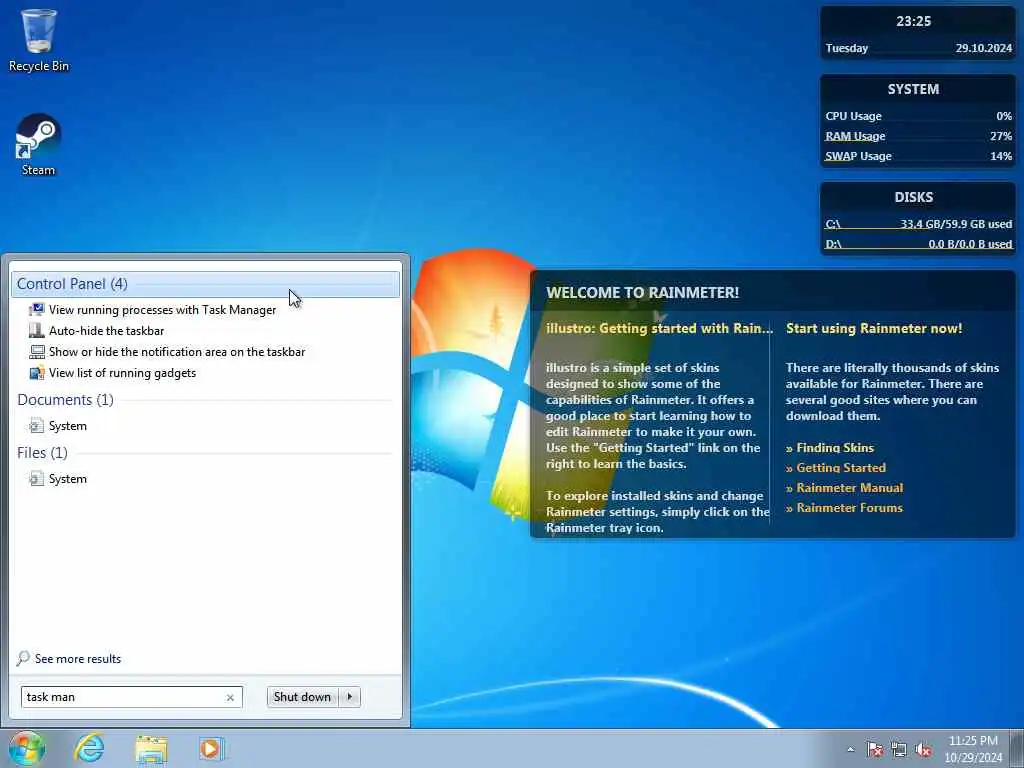
Task: Click System icon under Documents
Action: pos(36,426)
